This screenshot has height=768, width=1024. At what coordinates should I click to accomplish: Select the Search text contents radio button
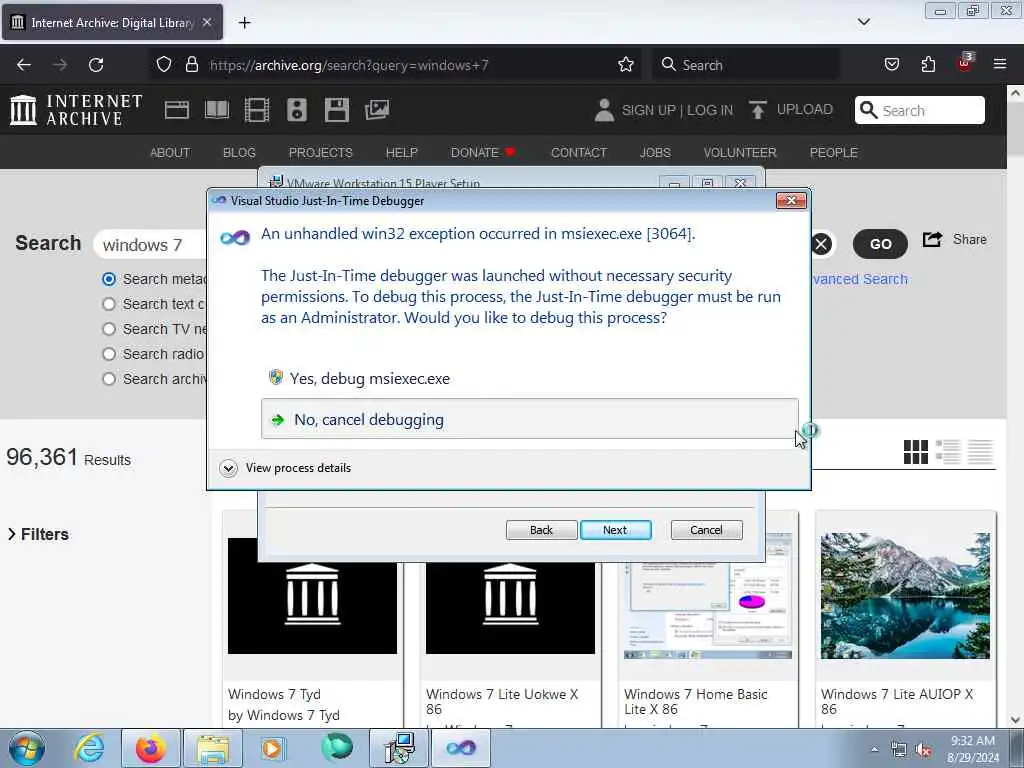(x=109, y=304)
